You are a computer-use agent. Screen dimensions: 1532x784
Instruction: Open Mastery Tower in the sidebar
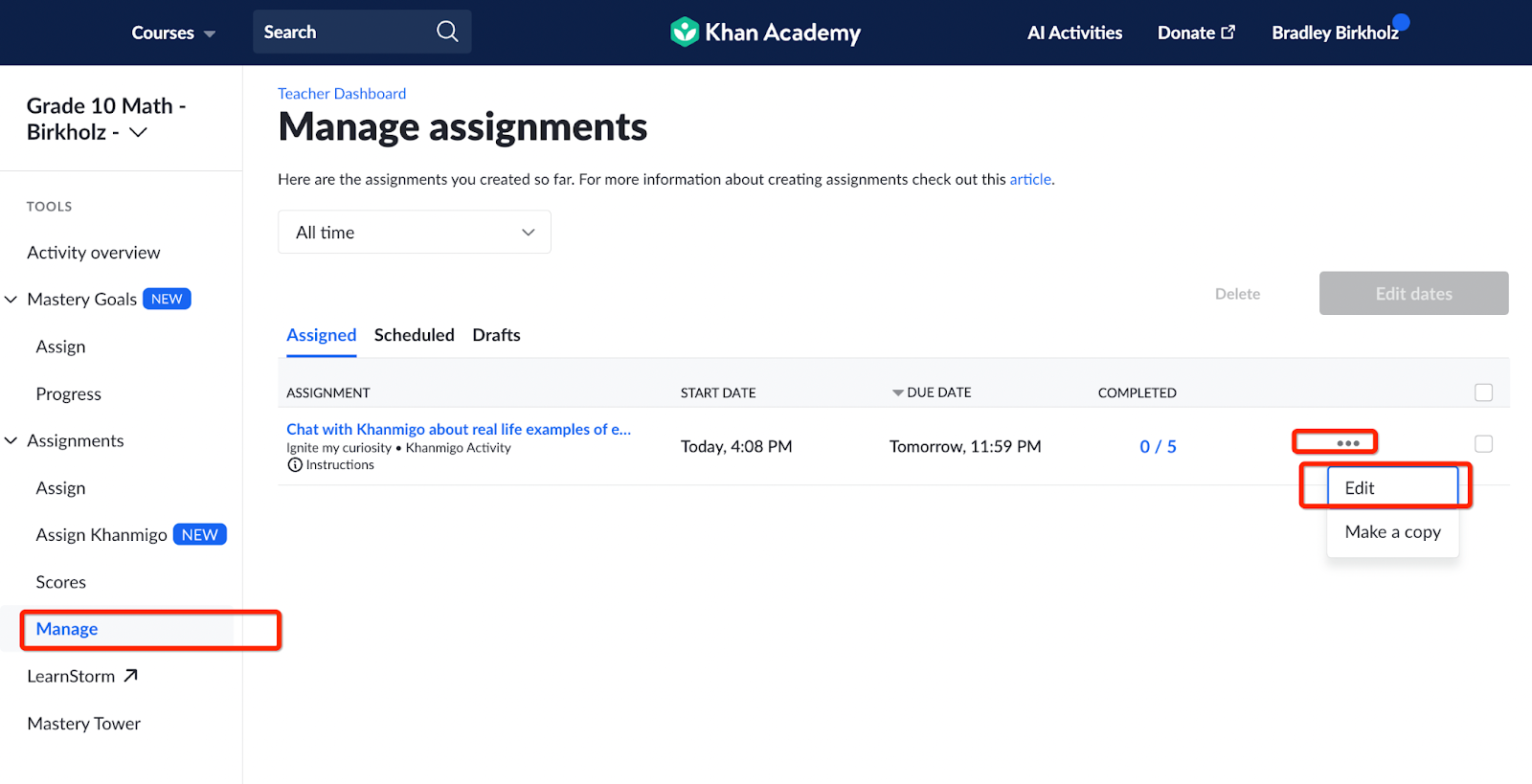pos(83,724)
